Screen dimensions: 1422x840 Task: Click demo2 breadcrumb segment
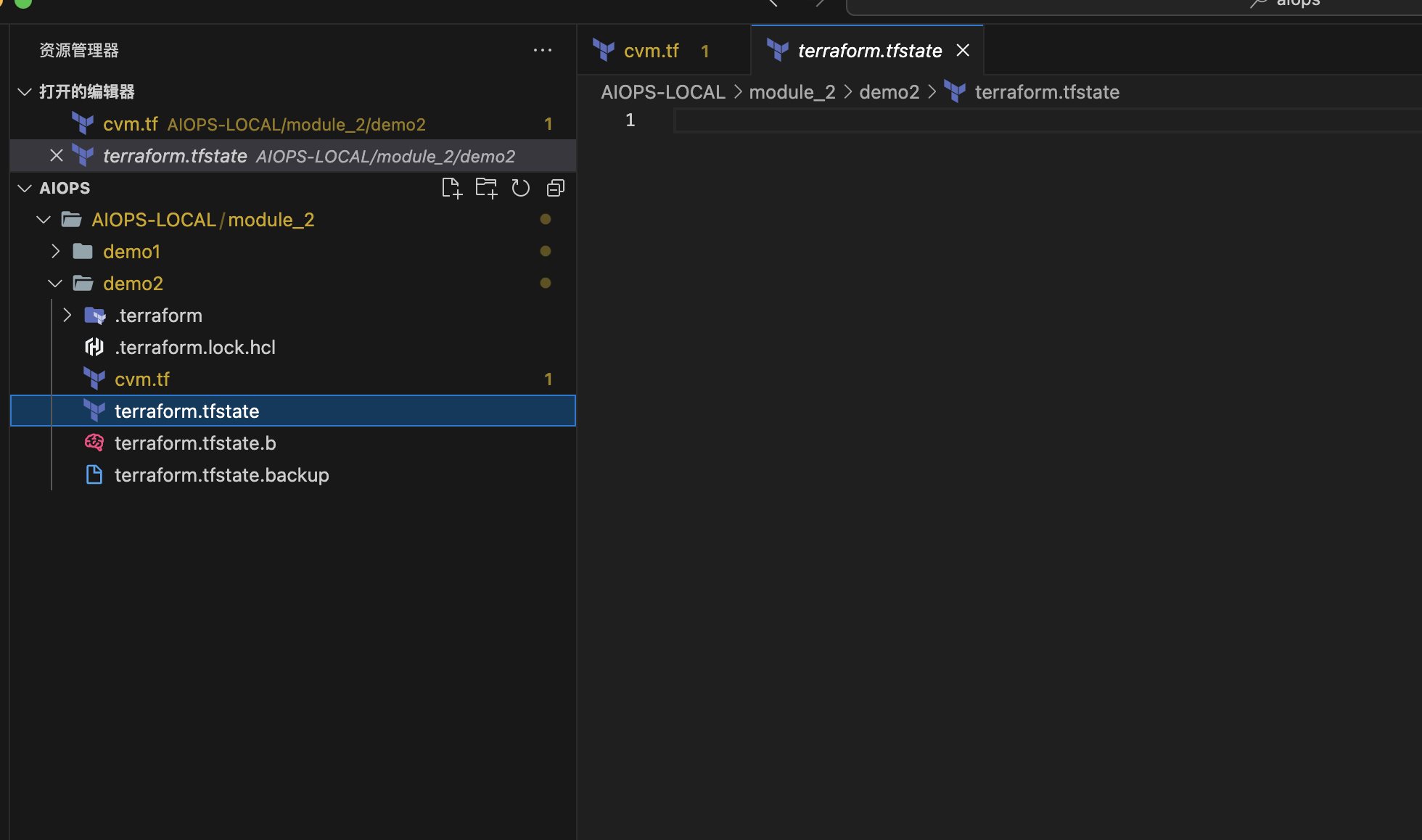[x=889, y=91]
